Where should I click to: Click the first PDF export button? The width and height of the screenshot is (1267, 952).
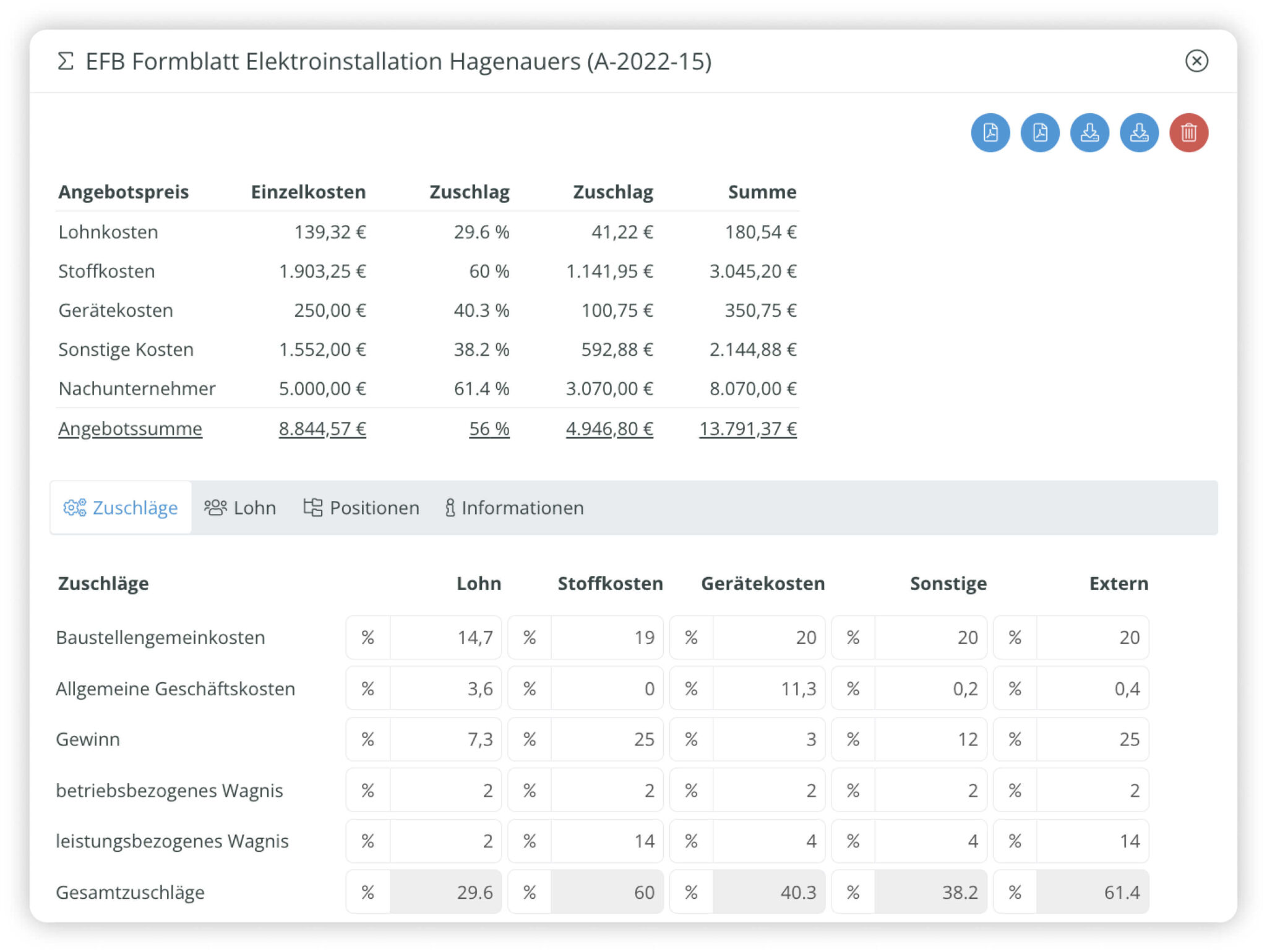click(x=990, y=132)
